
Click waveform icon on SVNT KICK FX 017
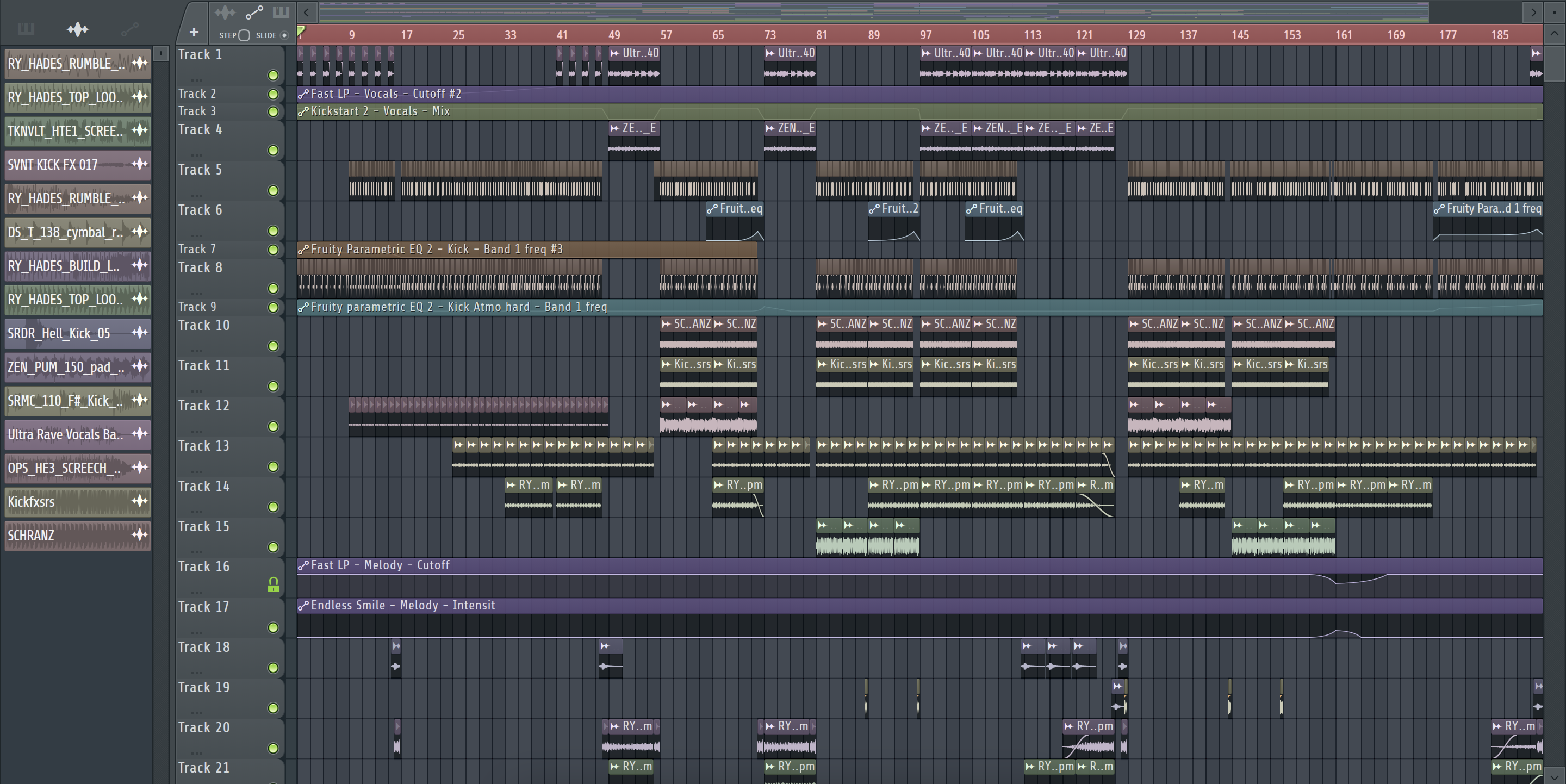(140, 164)
